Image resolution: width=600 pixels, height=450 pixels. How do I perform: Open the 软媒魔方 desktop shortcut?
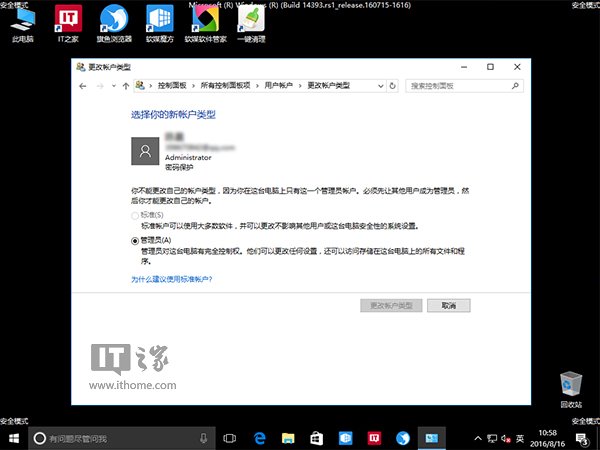158,23
